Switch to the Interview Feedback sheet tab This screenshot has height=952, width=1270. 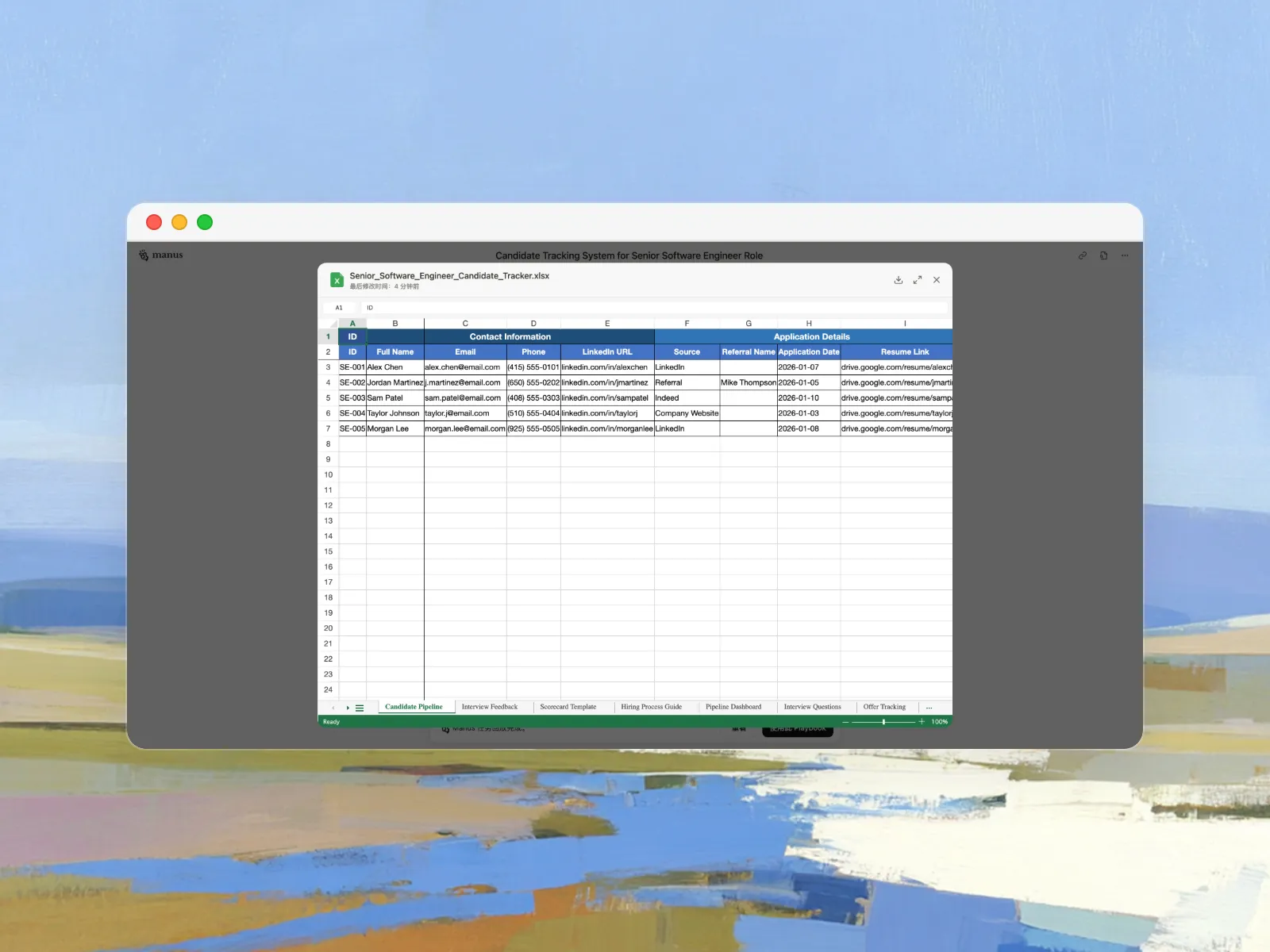[490, 707]
